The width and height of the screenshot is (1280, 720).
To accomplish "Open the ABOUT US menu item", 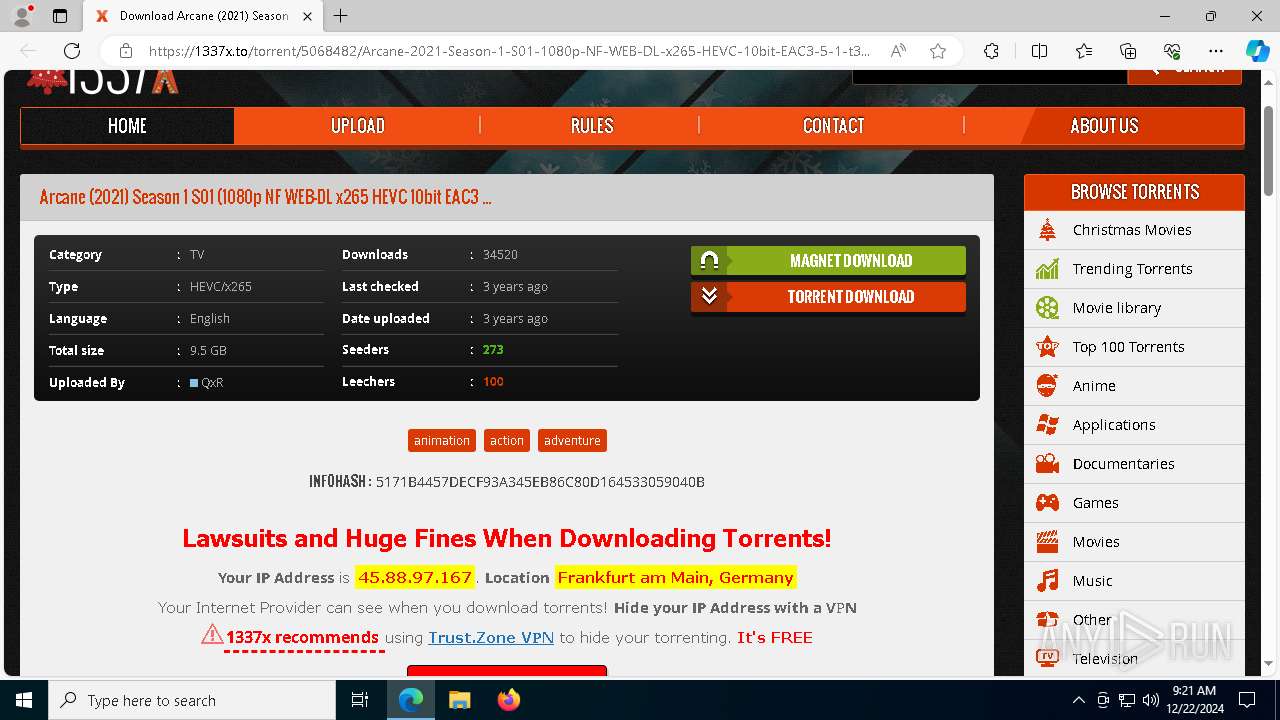I will (x=1104, y=126).
